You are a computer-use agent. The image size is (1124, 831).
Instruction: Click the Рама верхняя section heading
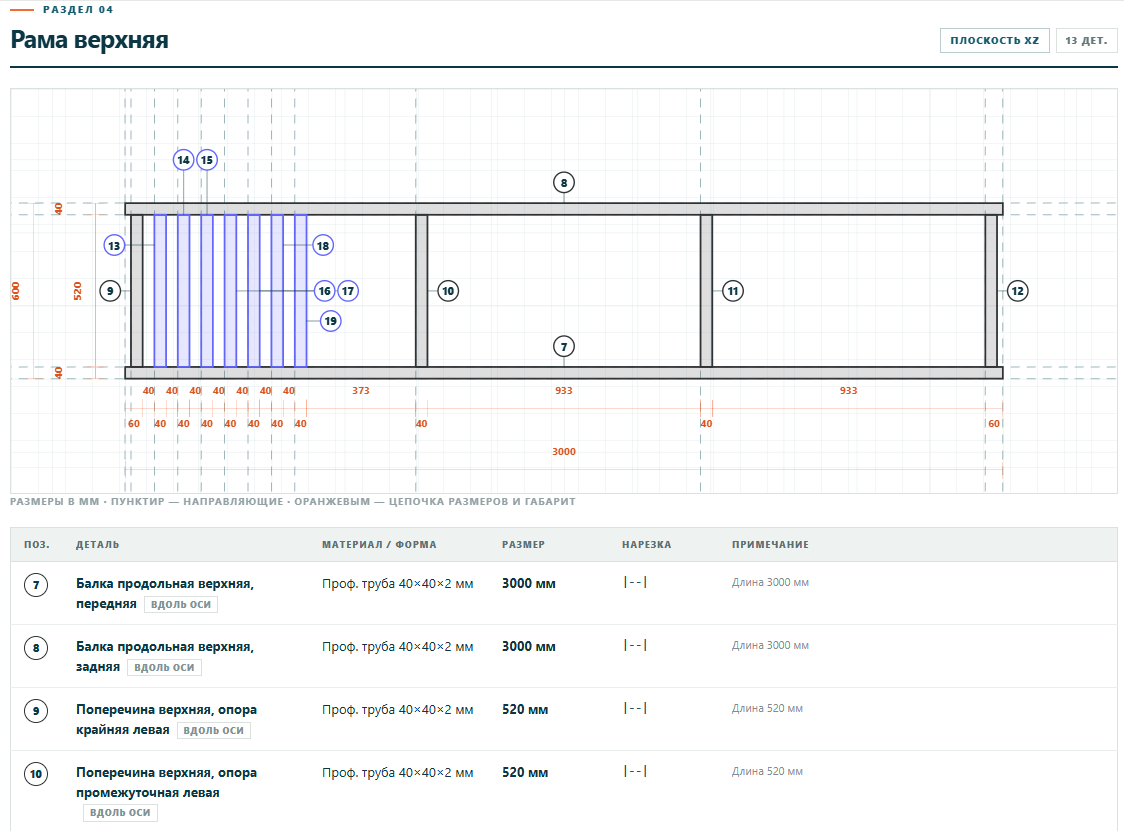click(90, 40)
